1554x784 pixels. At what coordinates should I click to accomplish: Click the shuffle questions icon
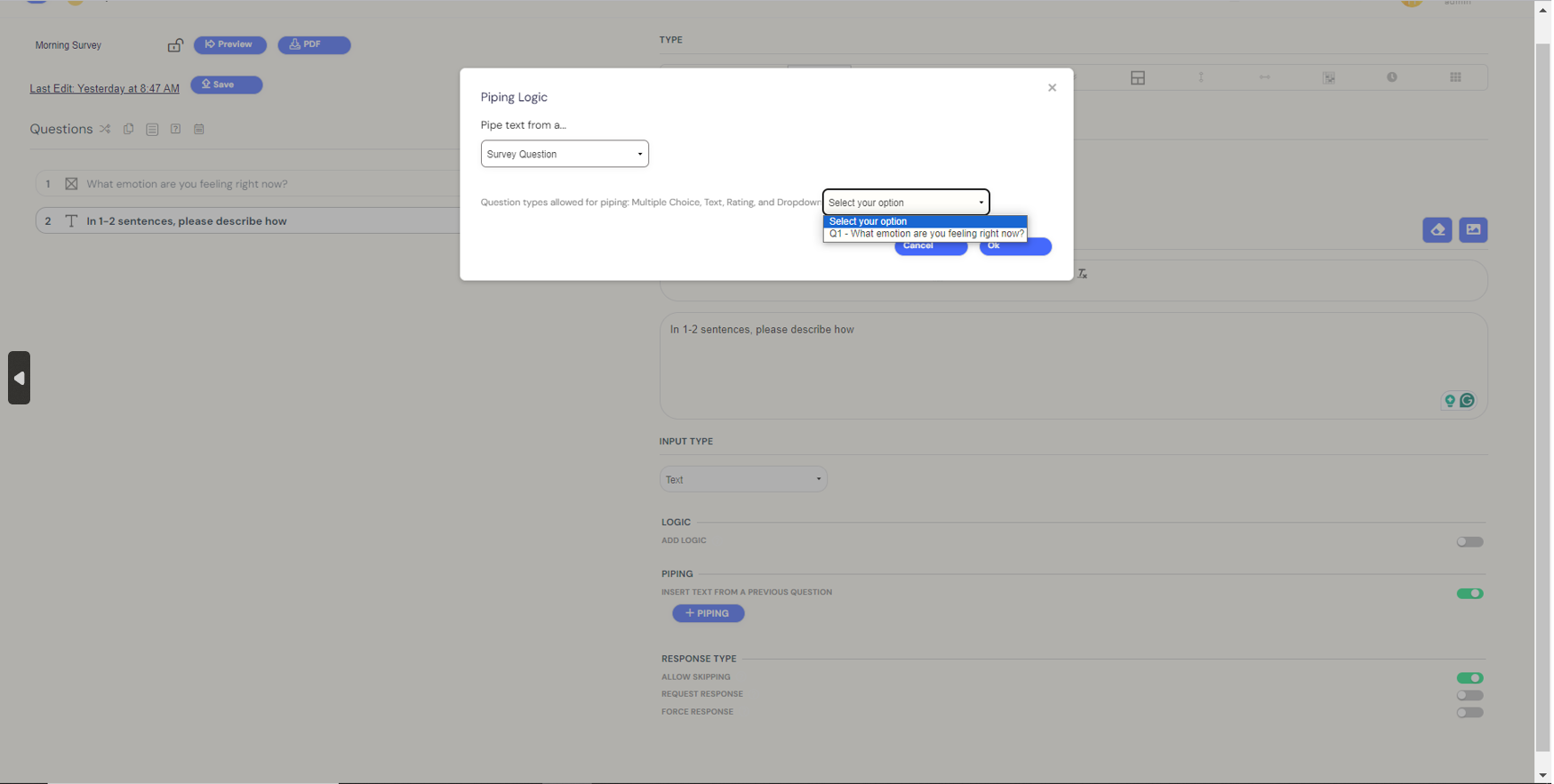pos(105,129)
